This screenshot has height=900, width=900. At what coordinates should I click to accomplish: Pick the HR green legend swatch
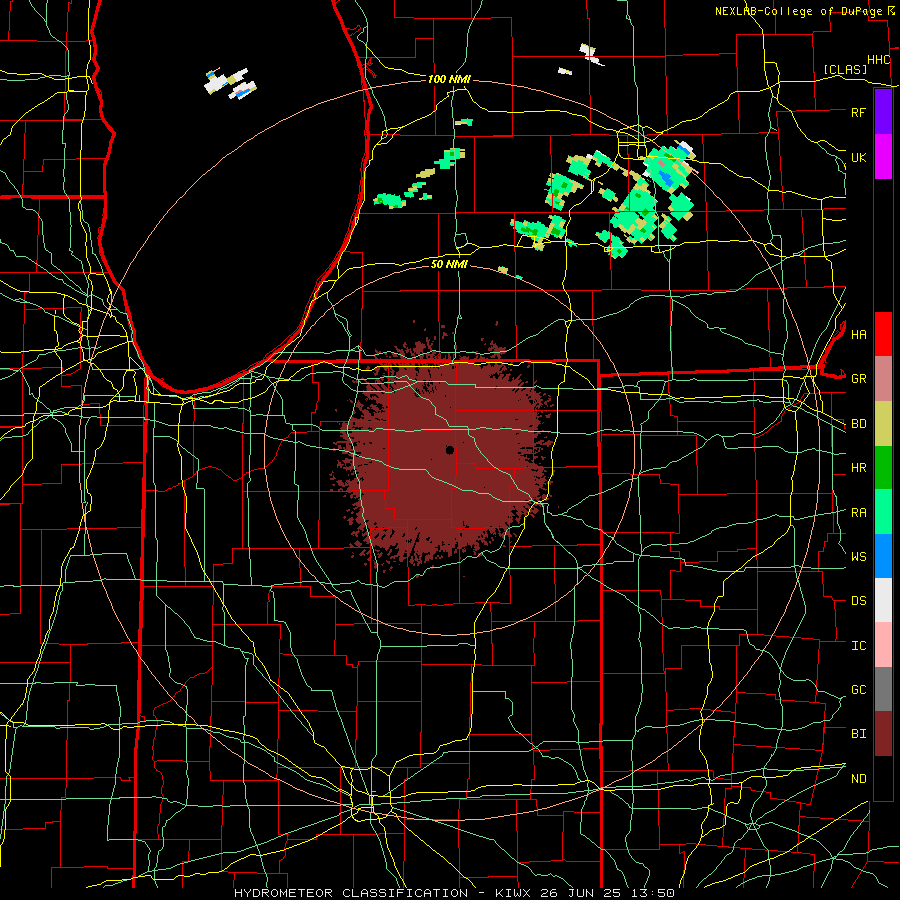pos(883,467)
